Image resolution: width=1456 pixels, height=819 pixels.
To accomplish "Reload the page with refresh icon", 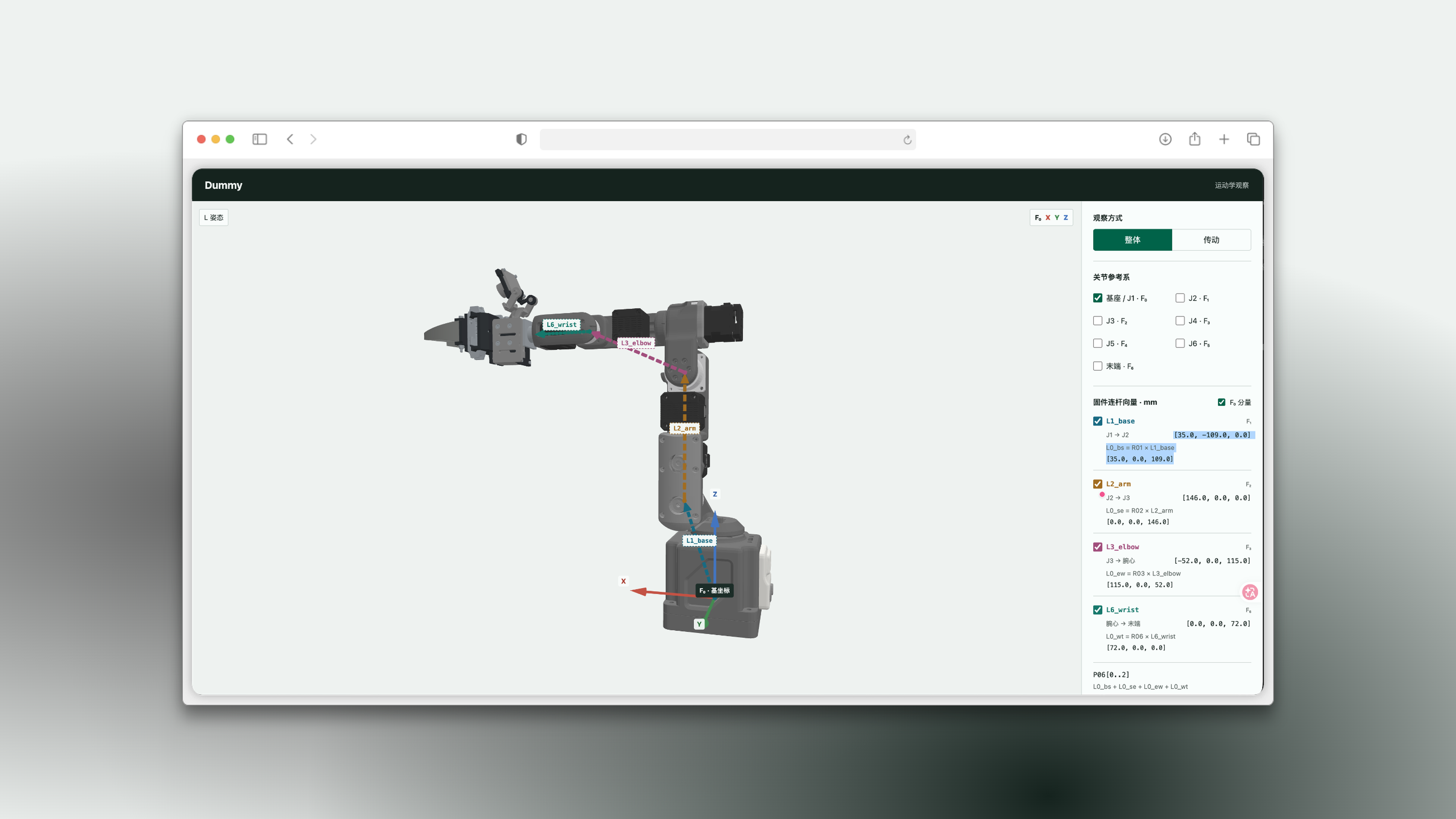I will click(907, 140).
